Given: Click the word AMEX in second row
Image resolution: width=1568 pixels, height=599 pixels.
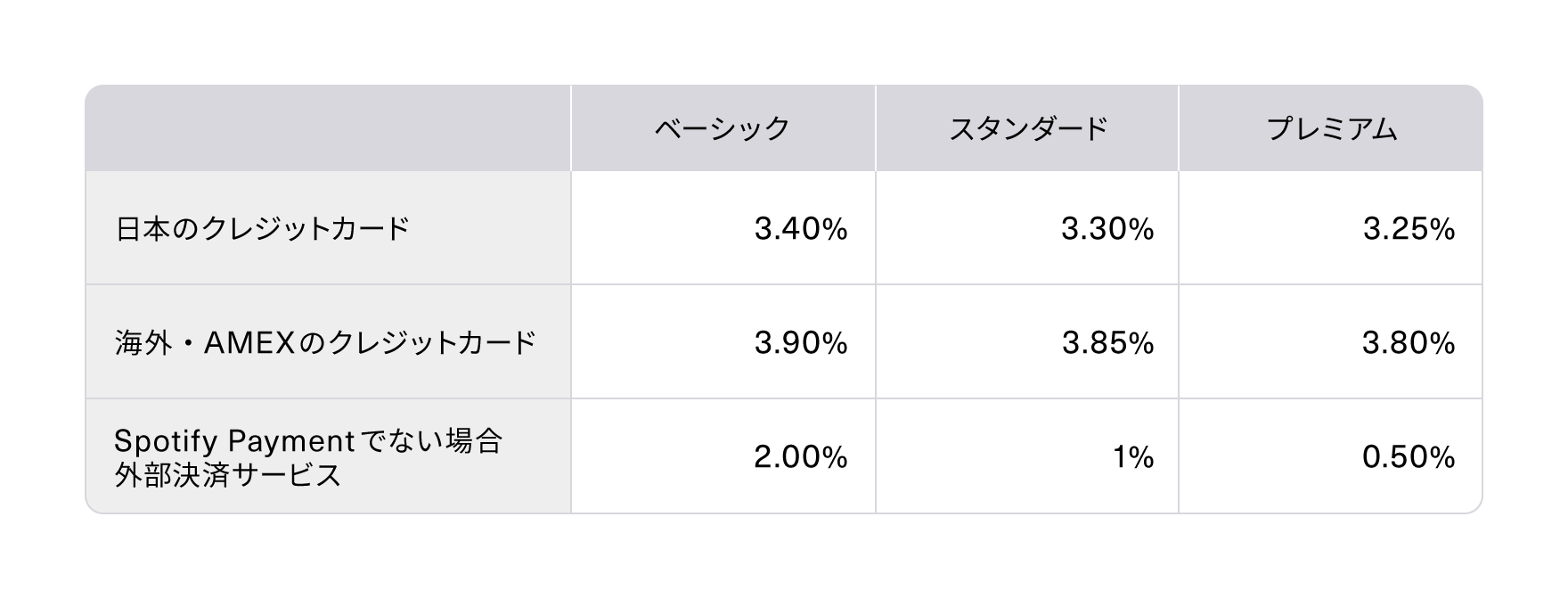Looking at the screenshot, I should pos(249,342).
